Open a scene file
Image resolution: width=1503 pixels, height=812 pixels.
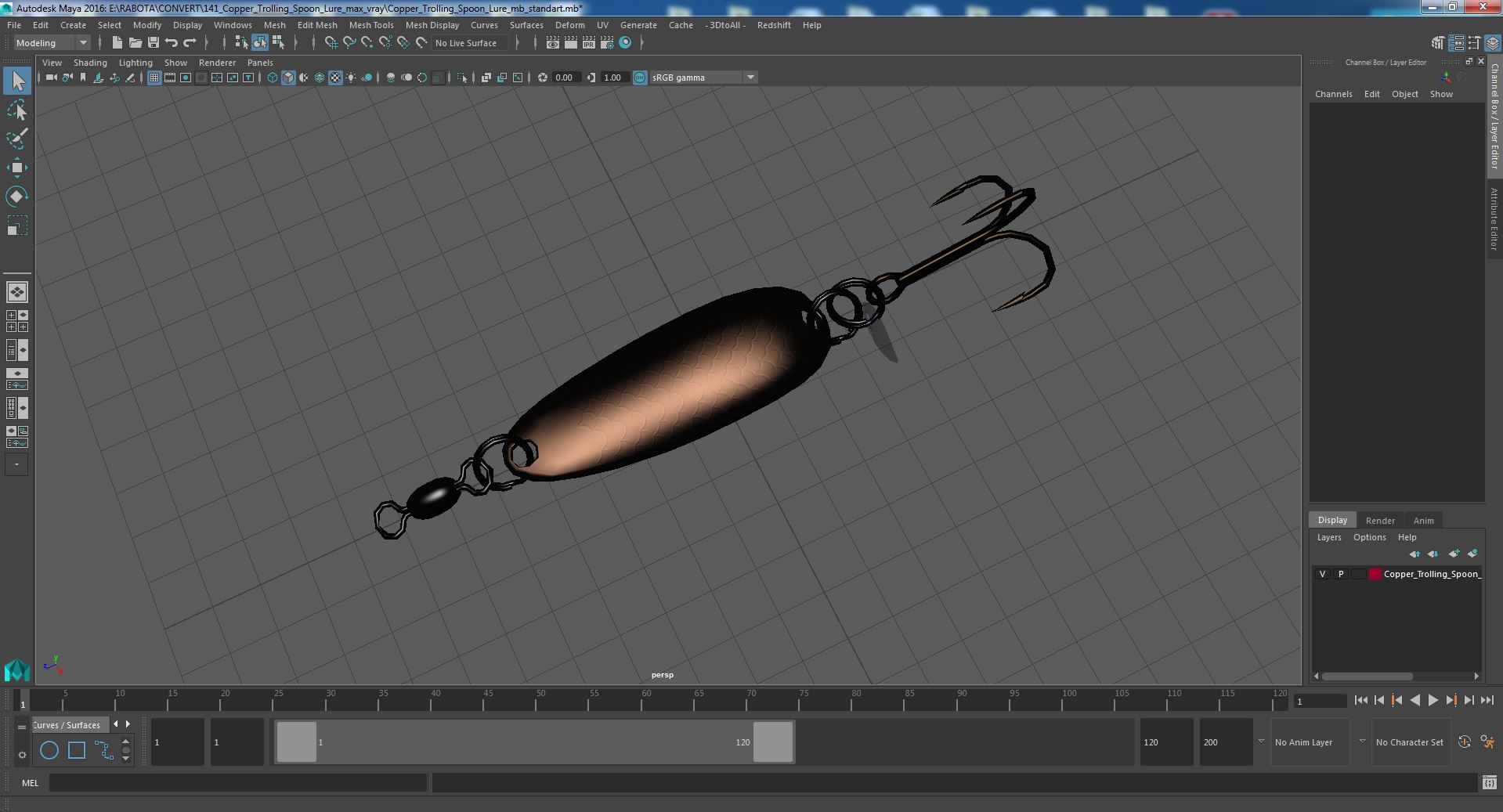[x=135, y=43]
